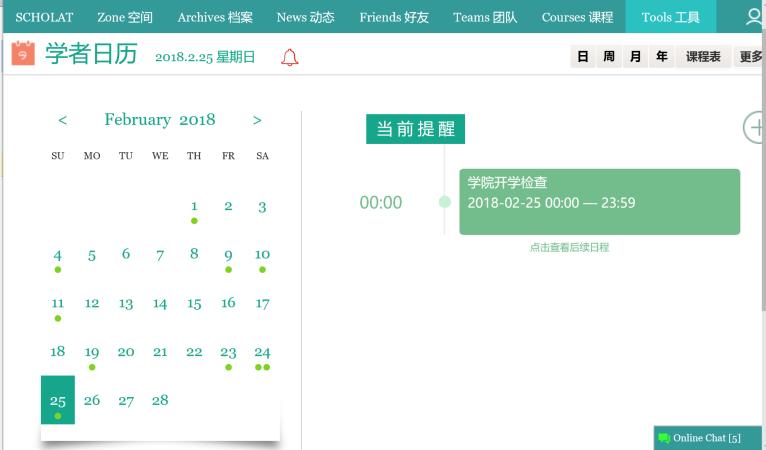Select February 6 in calendar

pyautogui.click(x=126, y=254)
